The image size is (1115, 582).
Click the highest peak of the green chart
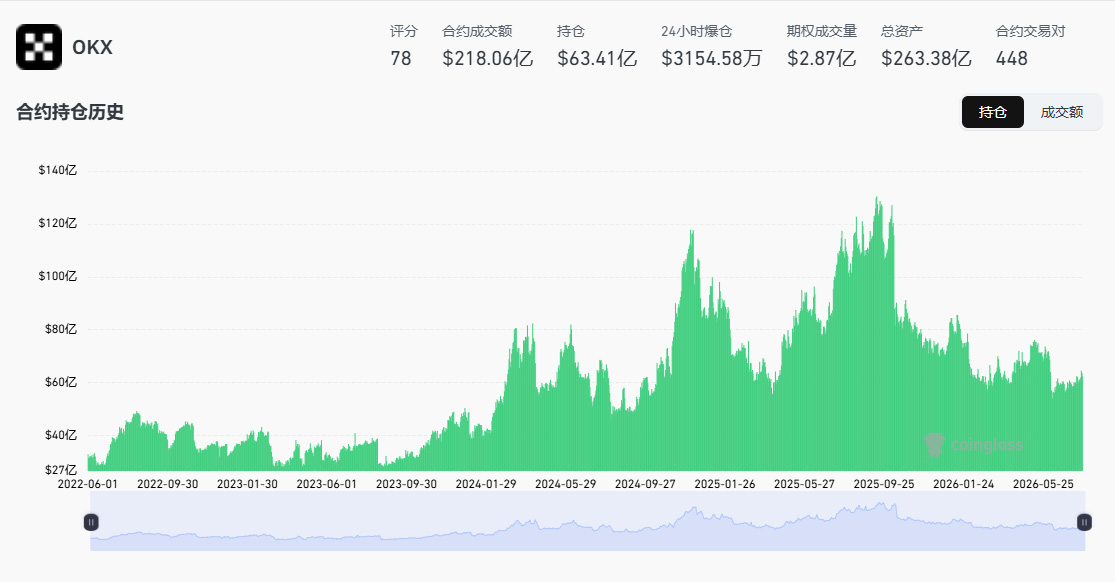click(877, 199)
